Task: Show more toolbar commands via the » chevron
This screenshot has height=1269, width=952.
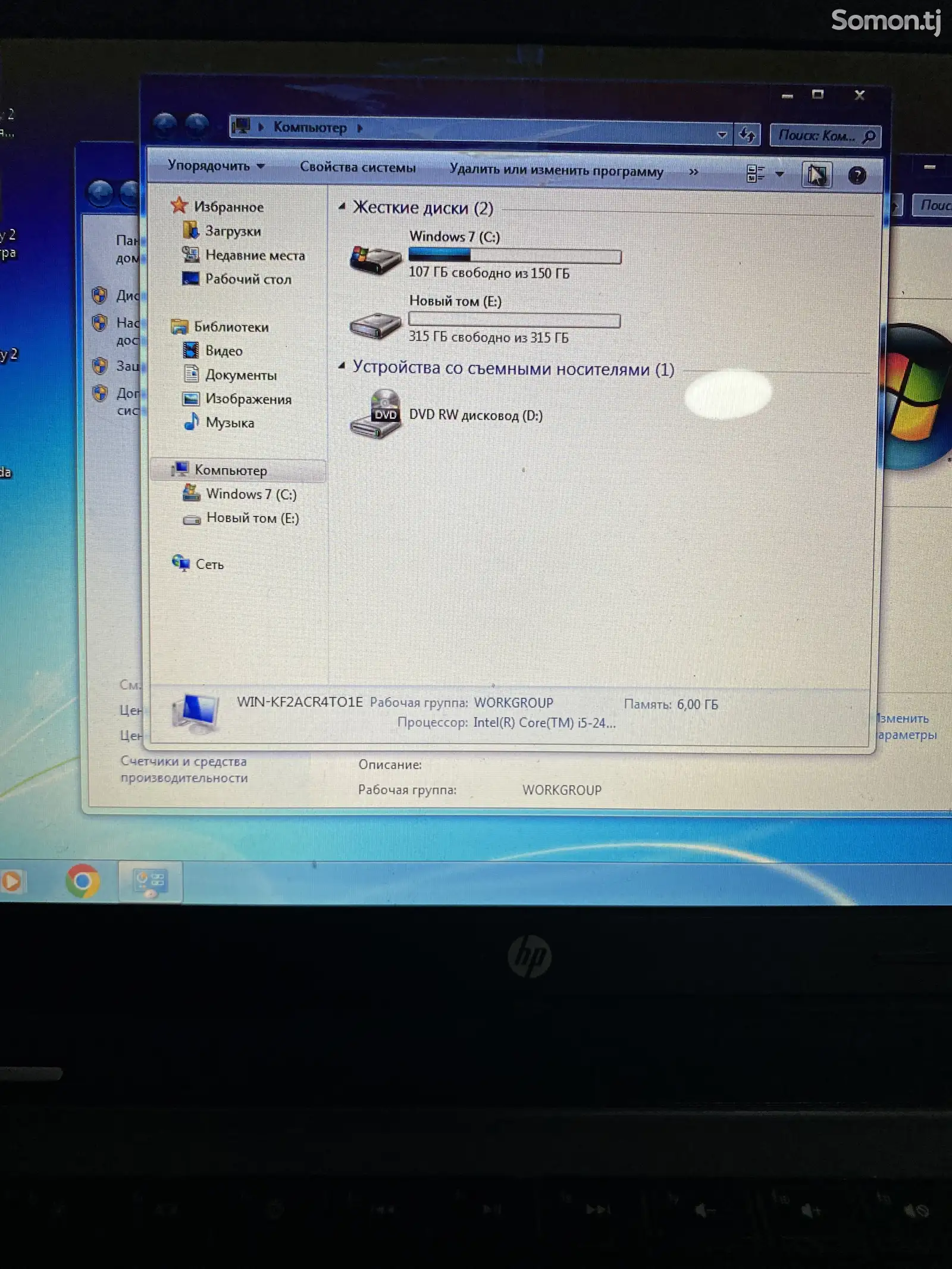Action: [x=693, y=172]
